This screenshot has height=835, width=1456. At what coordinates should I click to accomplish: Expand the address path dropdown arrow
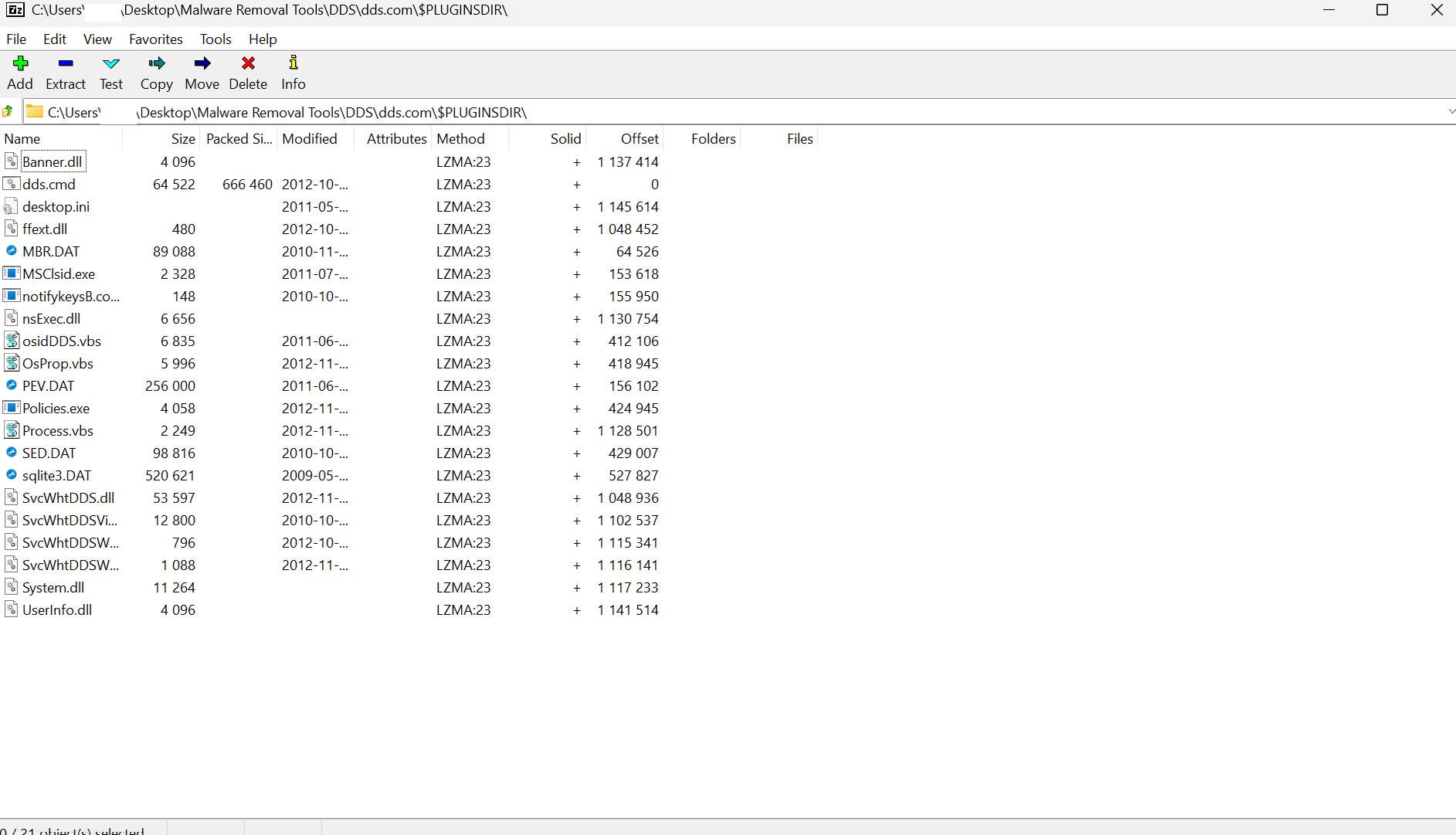point(1450,112)
